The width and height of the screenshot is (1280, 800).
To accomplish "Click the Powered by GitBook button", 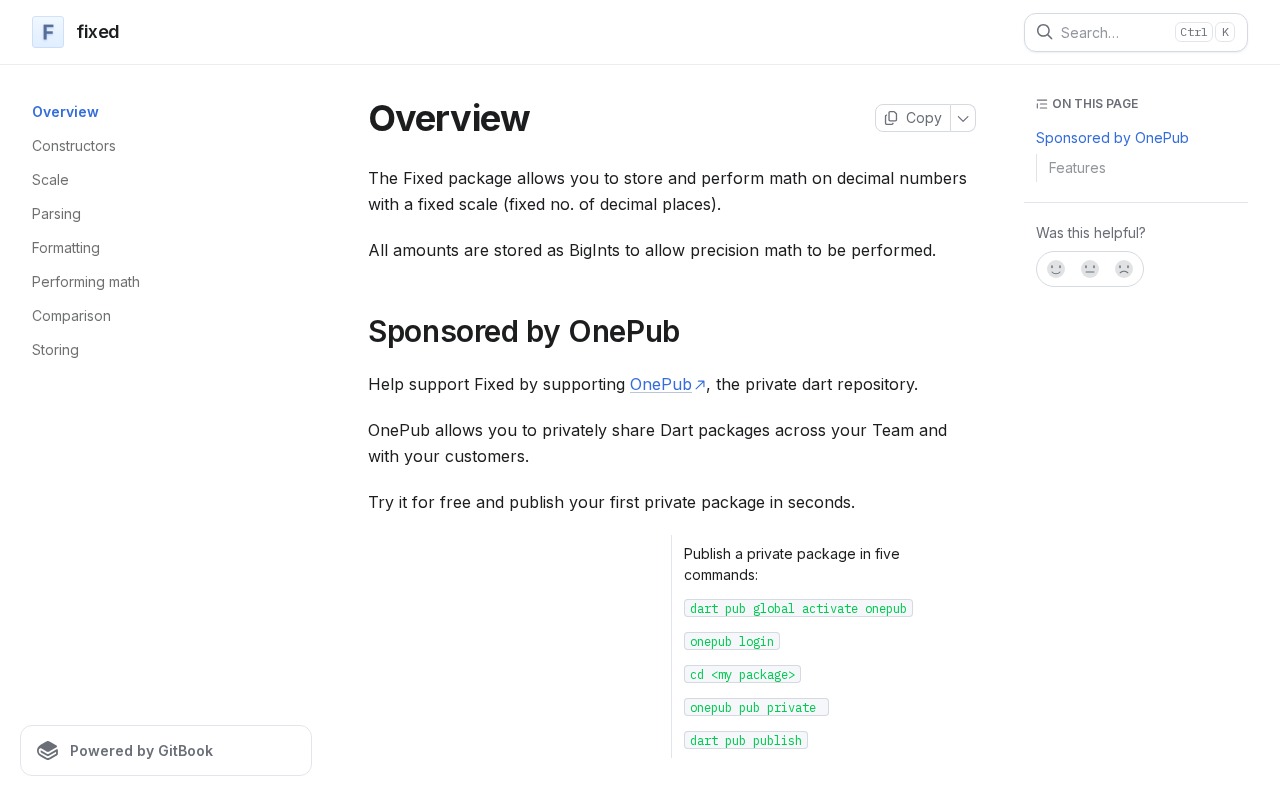I will click(x=166, y=751).
